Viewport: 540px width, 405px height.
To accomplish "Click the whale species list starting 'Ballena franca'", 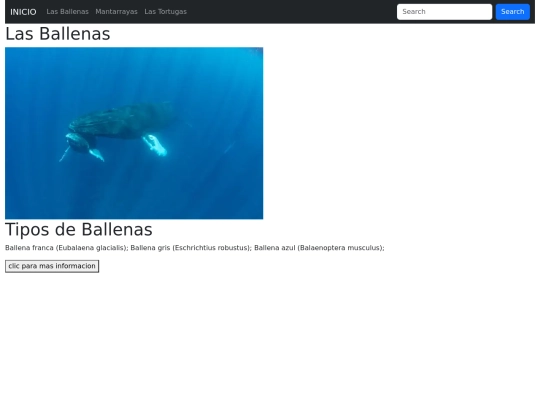I will coord(195,248).
